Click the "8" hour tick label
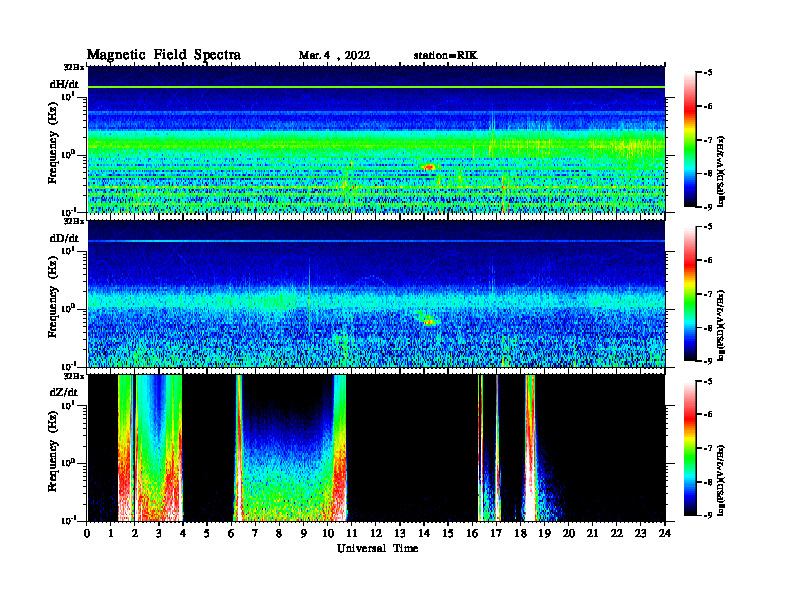The image size is (792, 612). (279, 533)
